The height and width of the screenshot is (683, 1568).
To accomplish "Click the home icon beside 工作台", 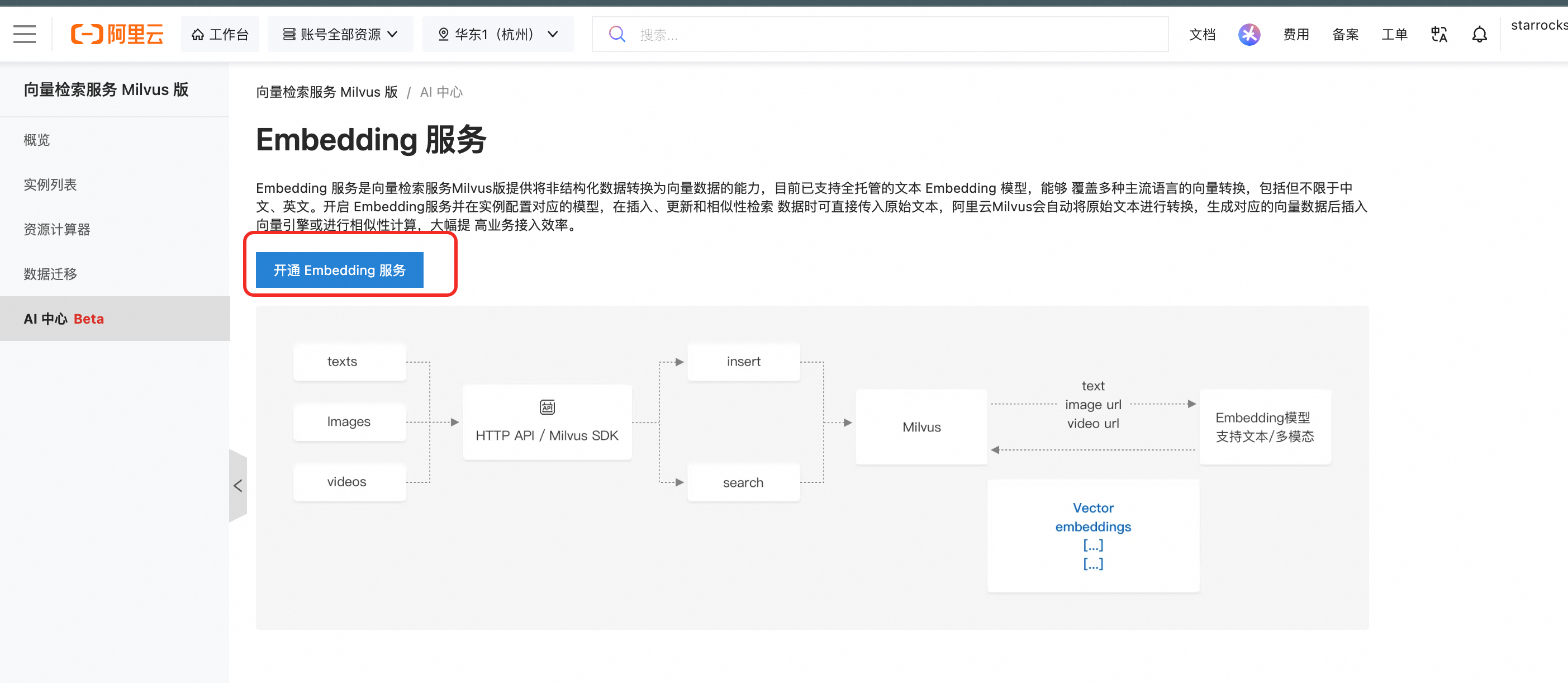I will click(197, 35).
